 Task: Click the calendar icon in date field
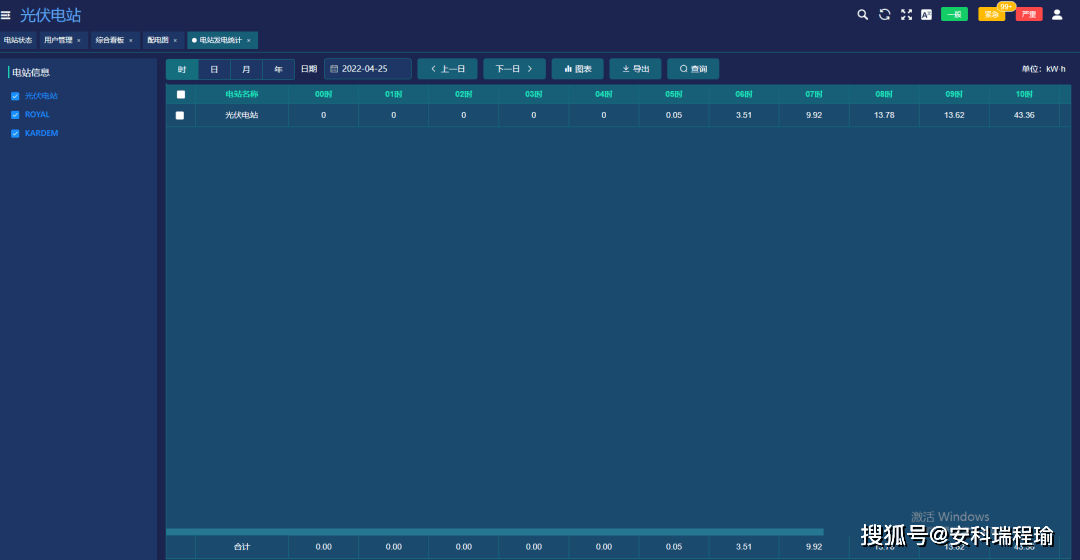(334, 69)
